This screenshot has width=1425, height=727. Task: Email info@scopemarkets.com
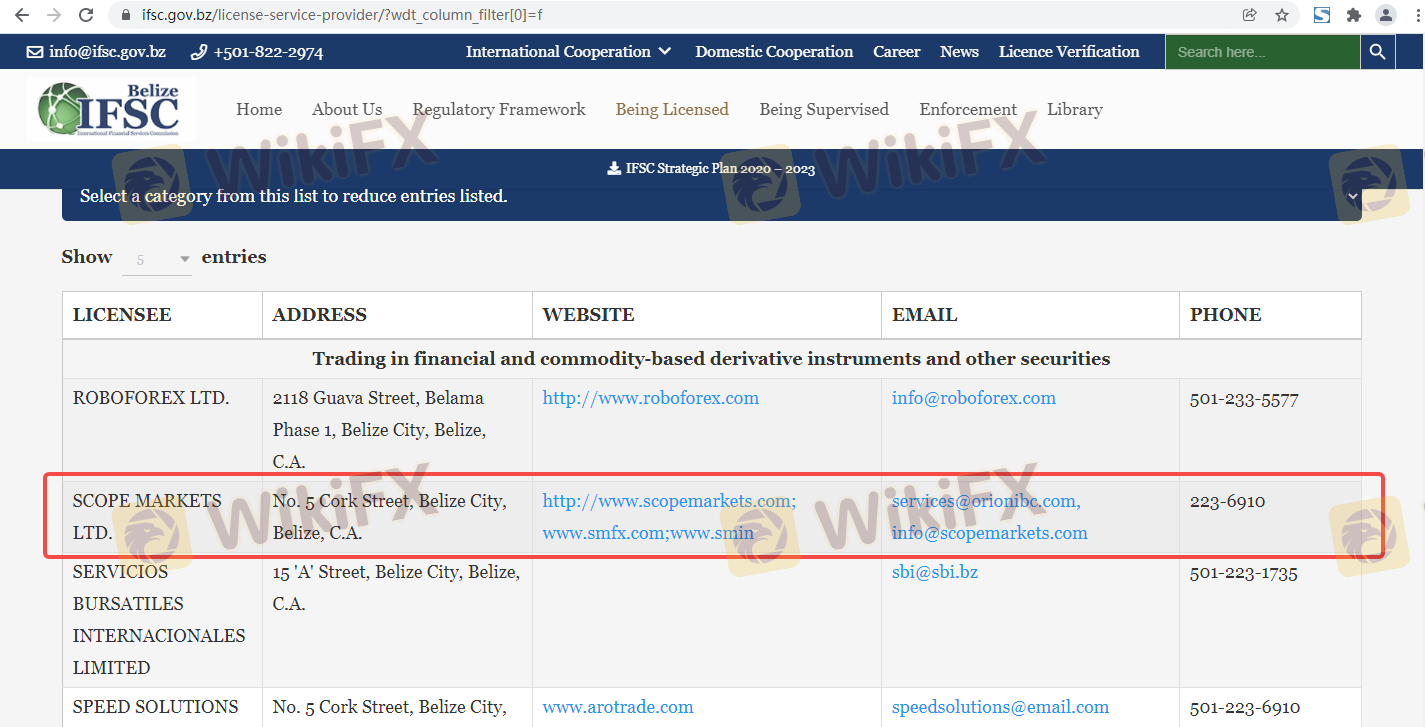coord(990,533)
